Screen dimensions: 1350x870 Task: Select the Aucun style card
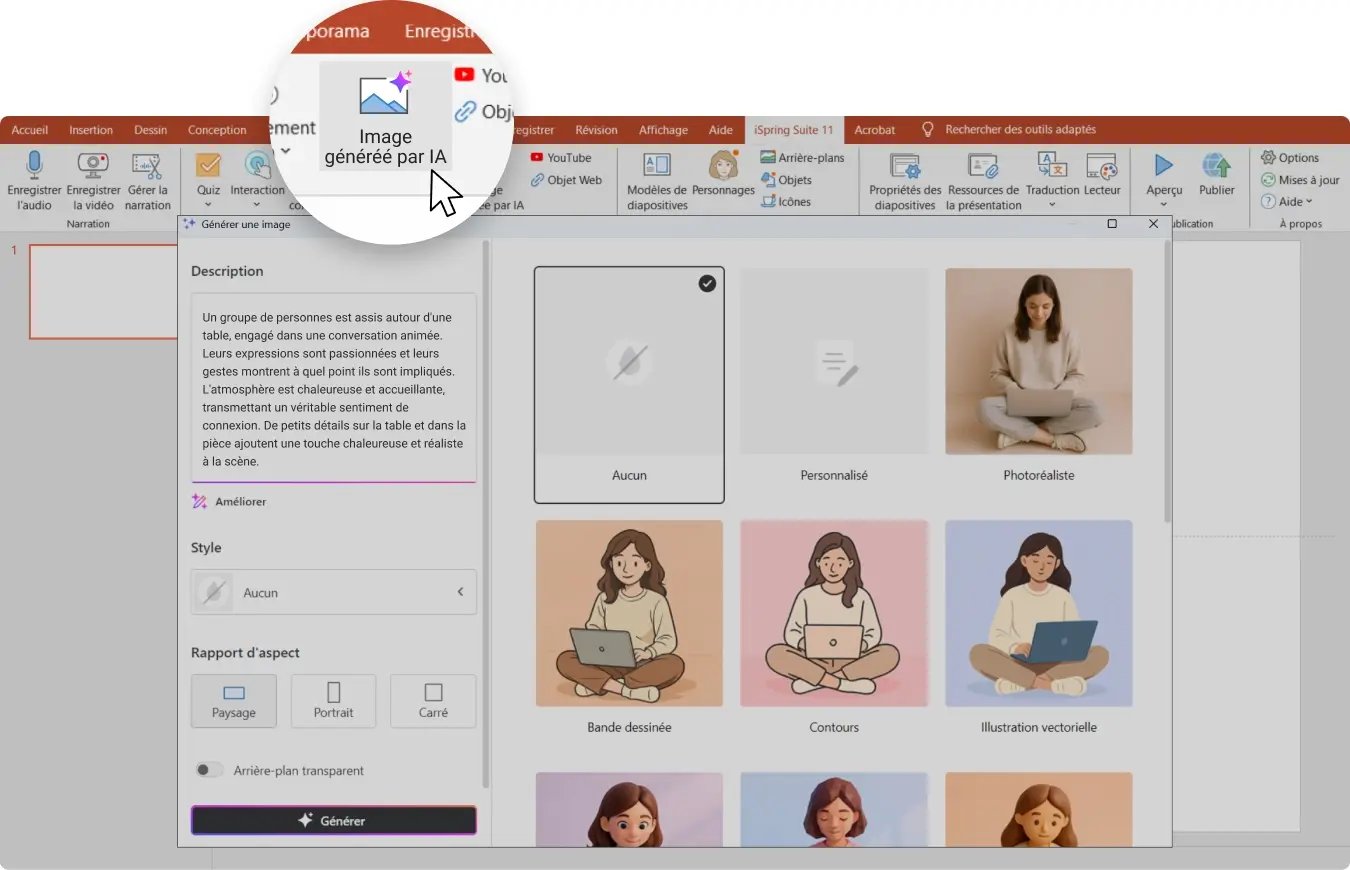click(x=629, y=385)
